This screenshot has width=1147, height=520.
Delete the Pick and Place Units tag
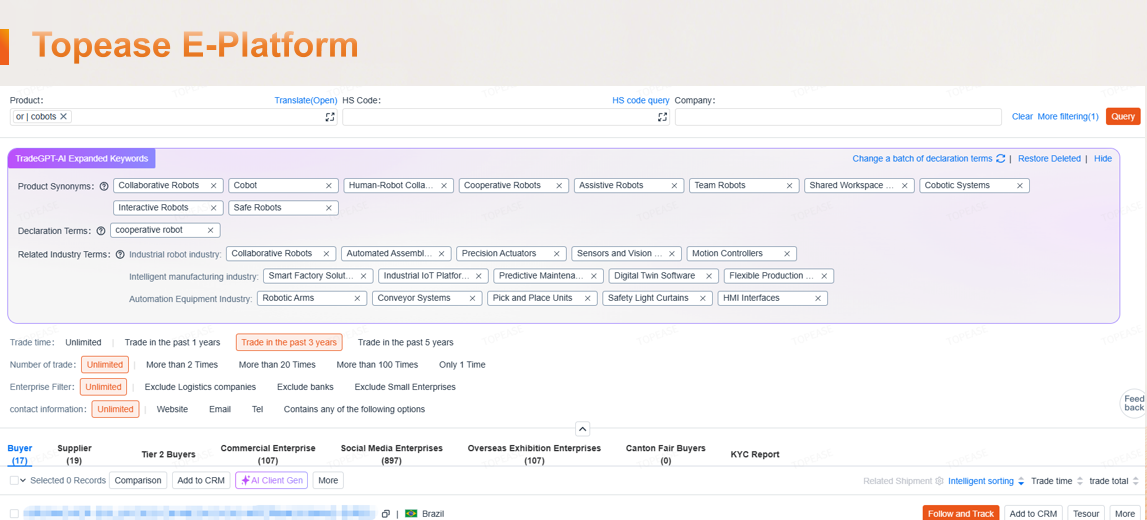coord(588,298)
